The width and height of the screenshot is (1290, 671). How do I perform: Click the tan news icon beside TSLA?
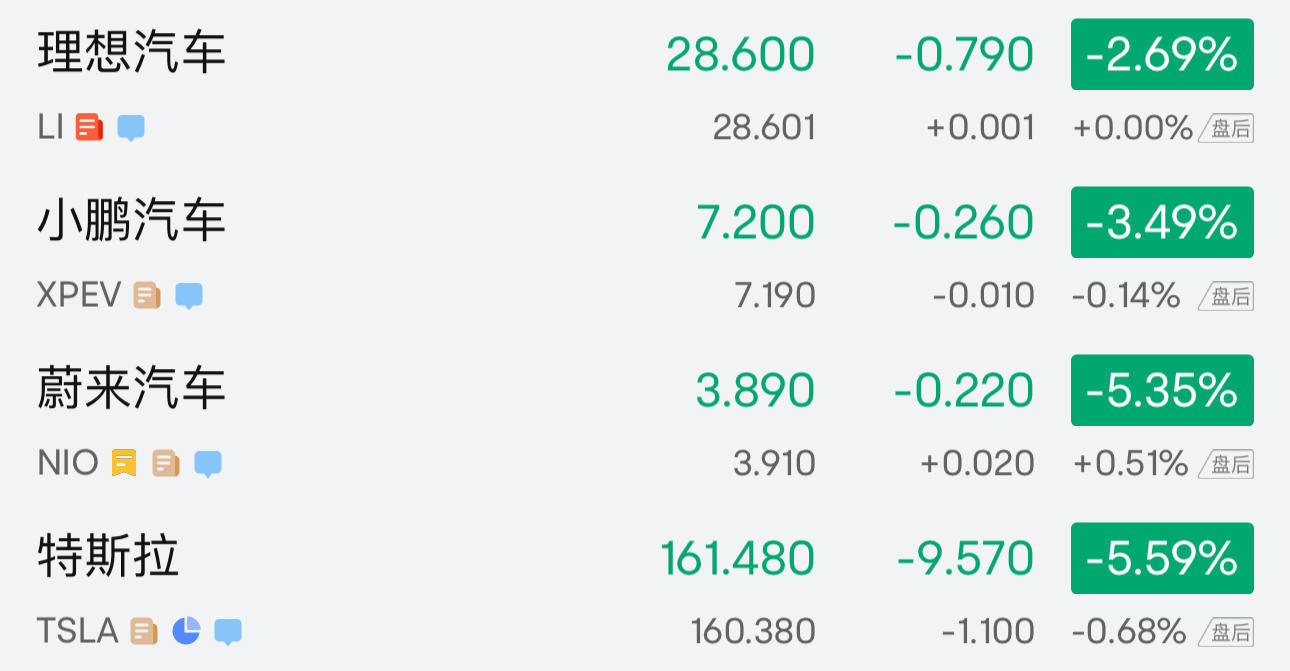coord(144,631)
